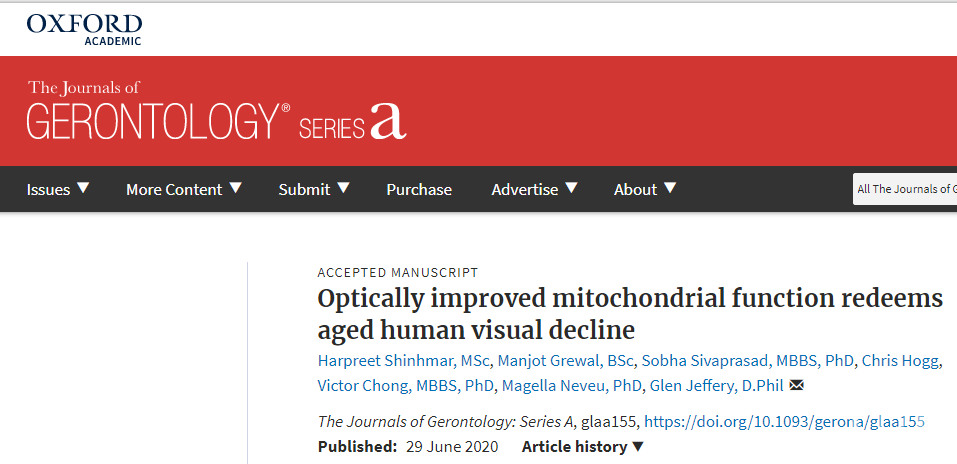
Task: Expand the About menu
Action: (x=645, y=189)
